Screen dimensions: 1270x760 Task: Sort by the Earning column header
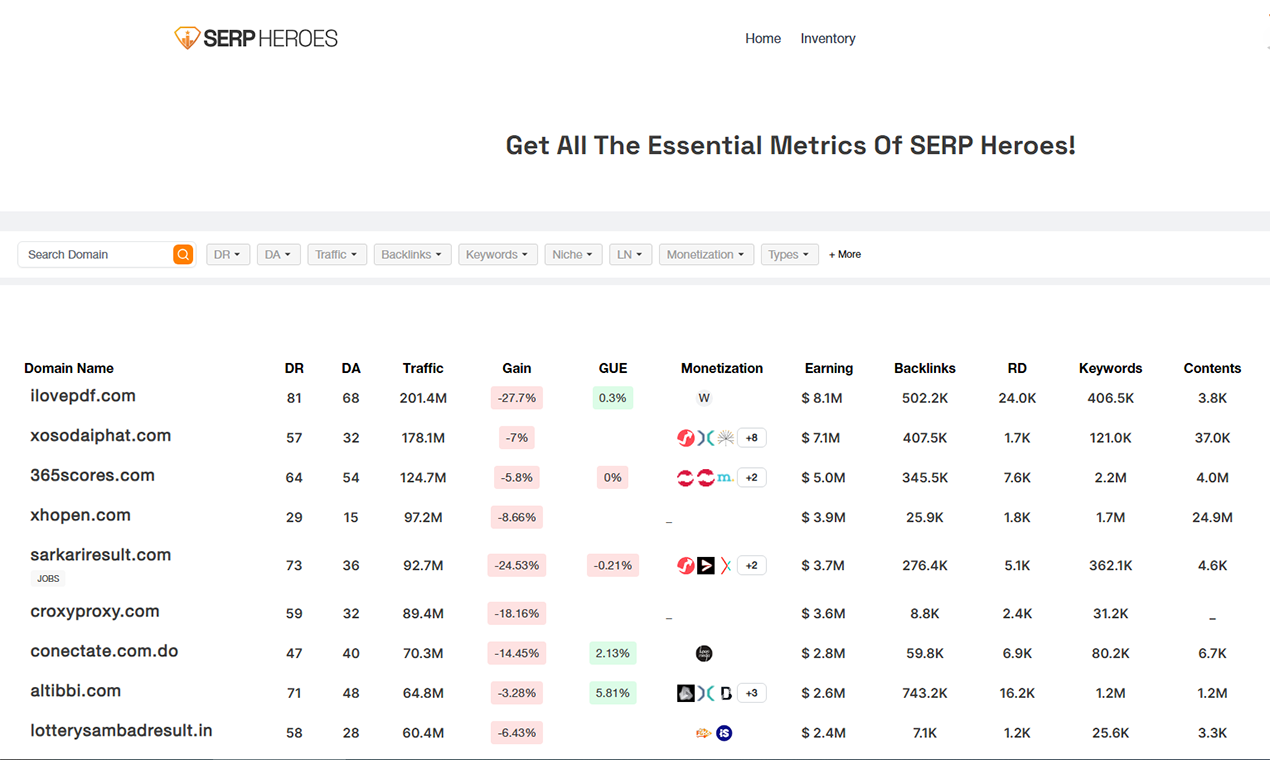pos(829,368)
